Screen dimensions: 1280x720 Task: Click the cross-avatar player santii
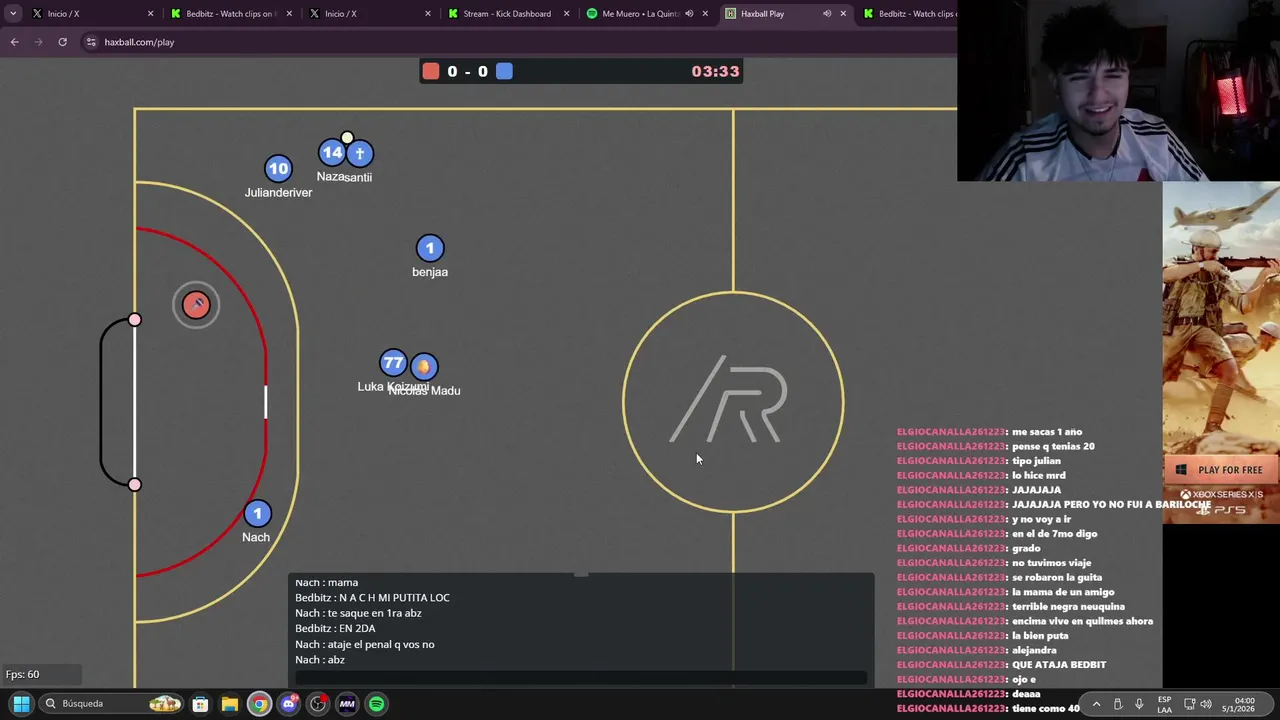pyautogui.click(x=360, y=154)
